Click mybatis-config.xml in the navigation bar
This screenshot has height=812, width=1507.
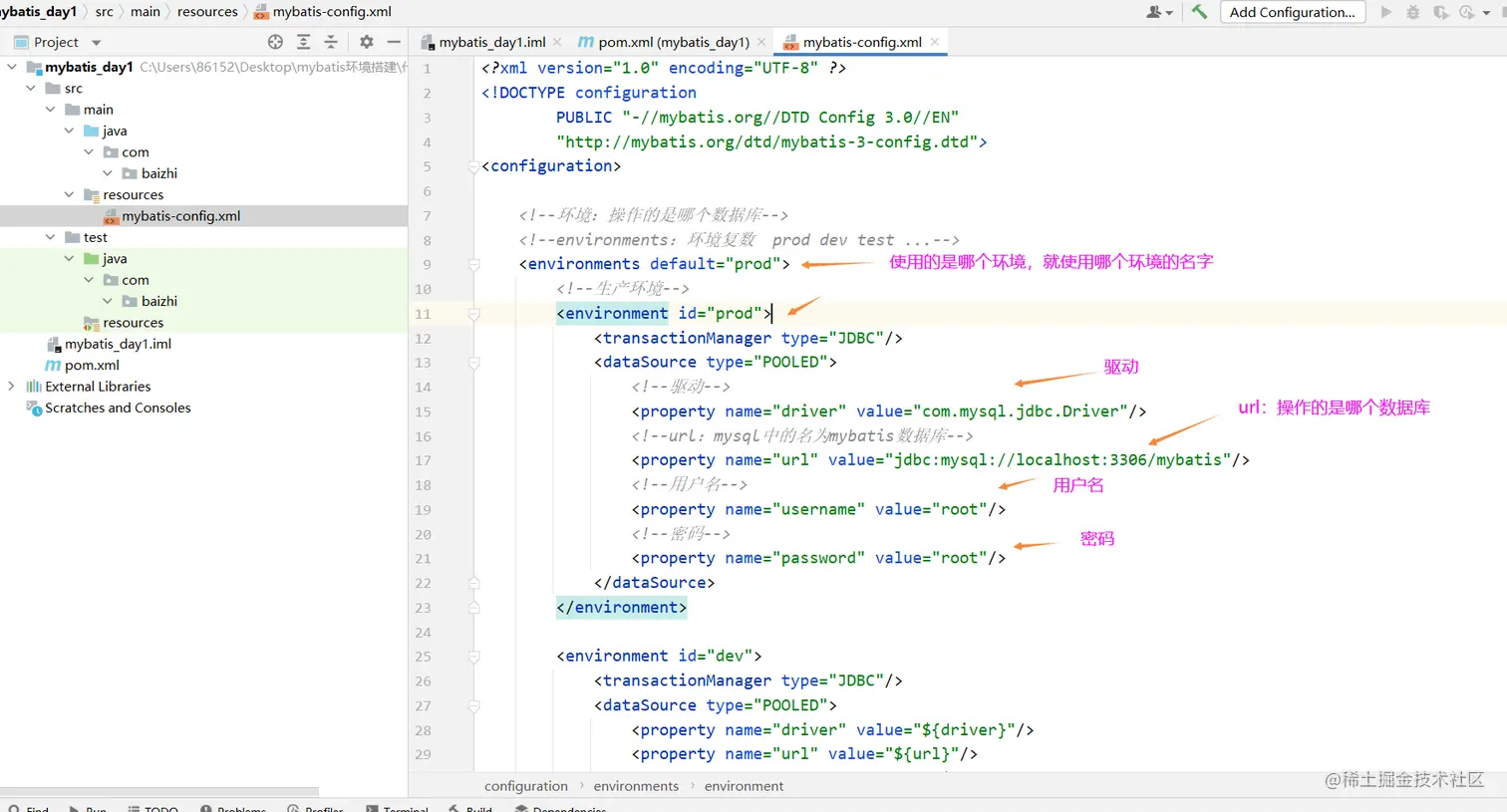[323, 12]
